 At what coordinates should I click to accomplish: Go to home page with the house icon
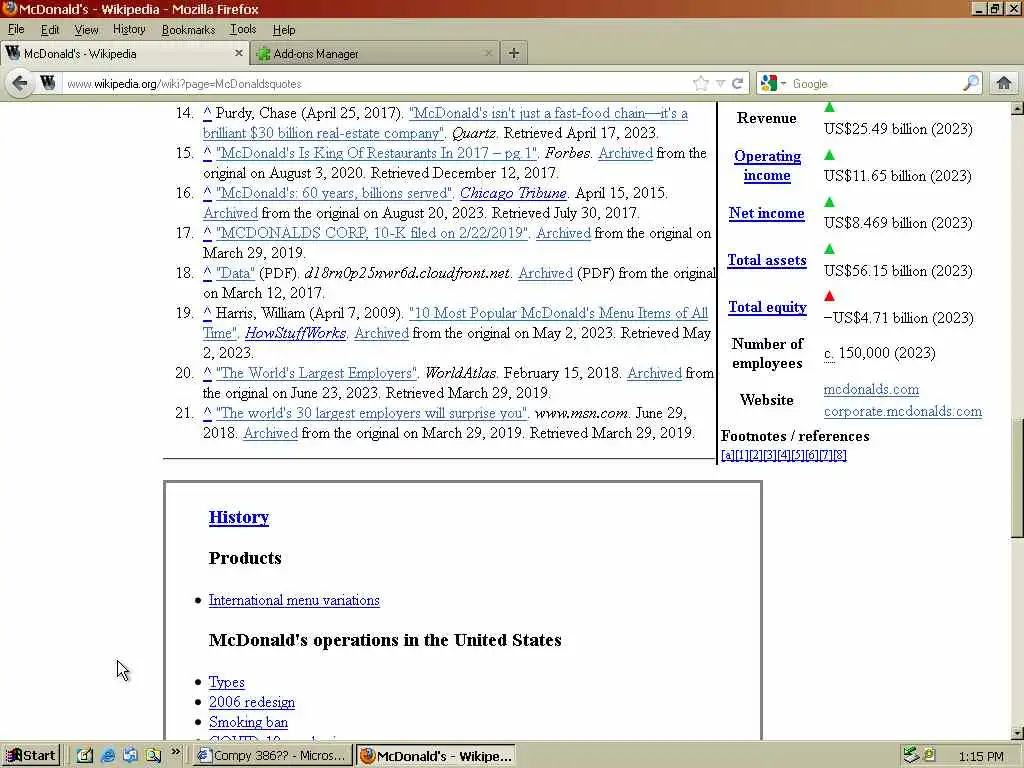click(x=1004, y=83)
